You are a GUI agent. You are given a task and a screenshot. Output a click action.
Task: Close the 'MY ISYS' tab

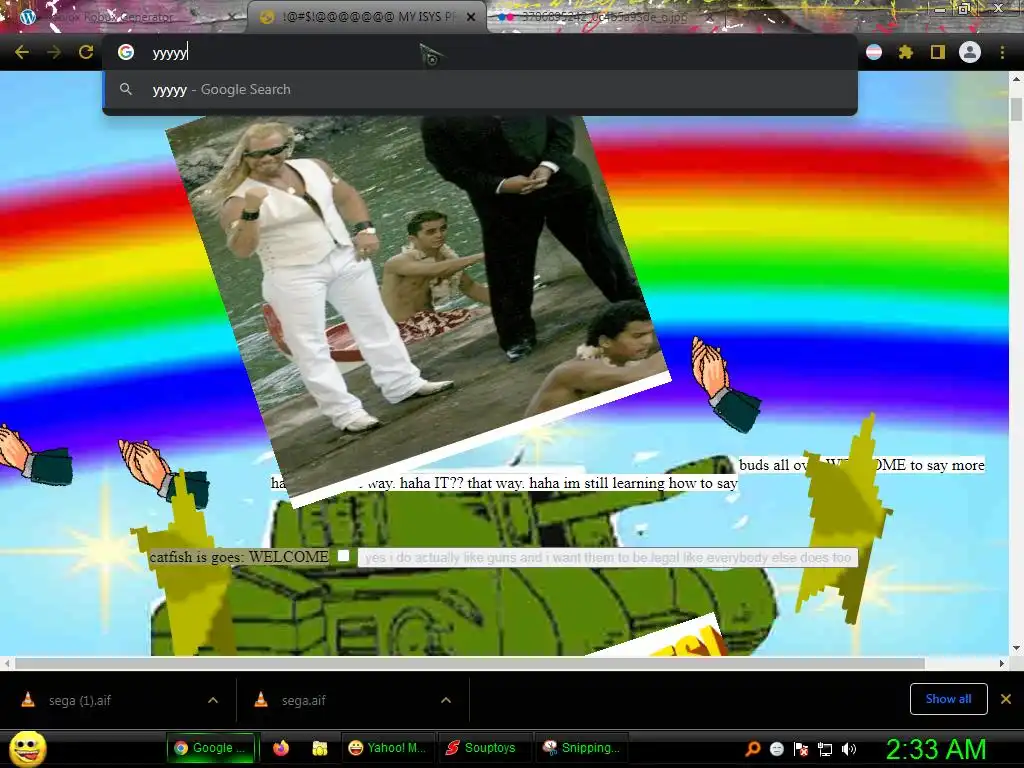471,17
